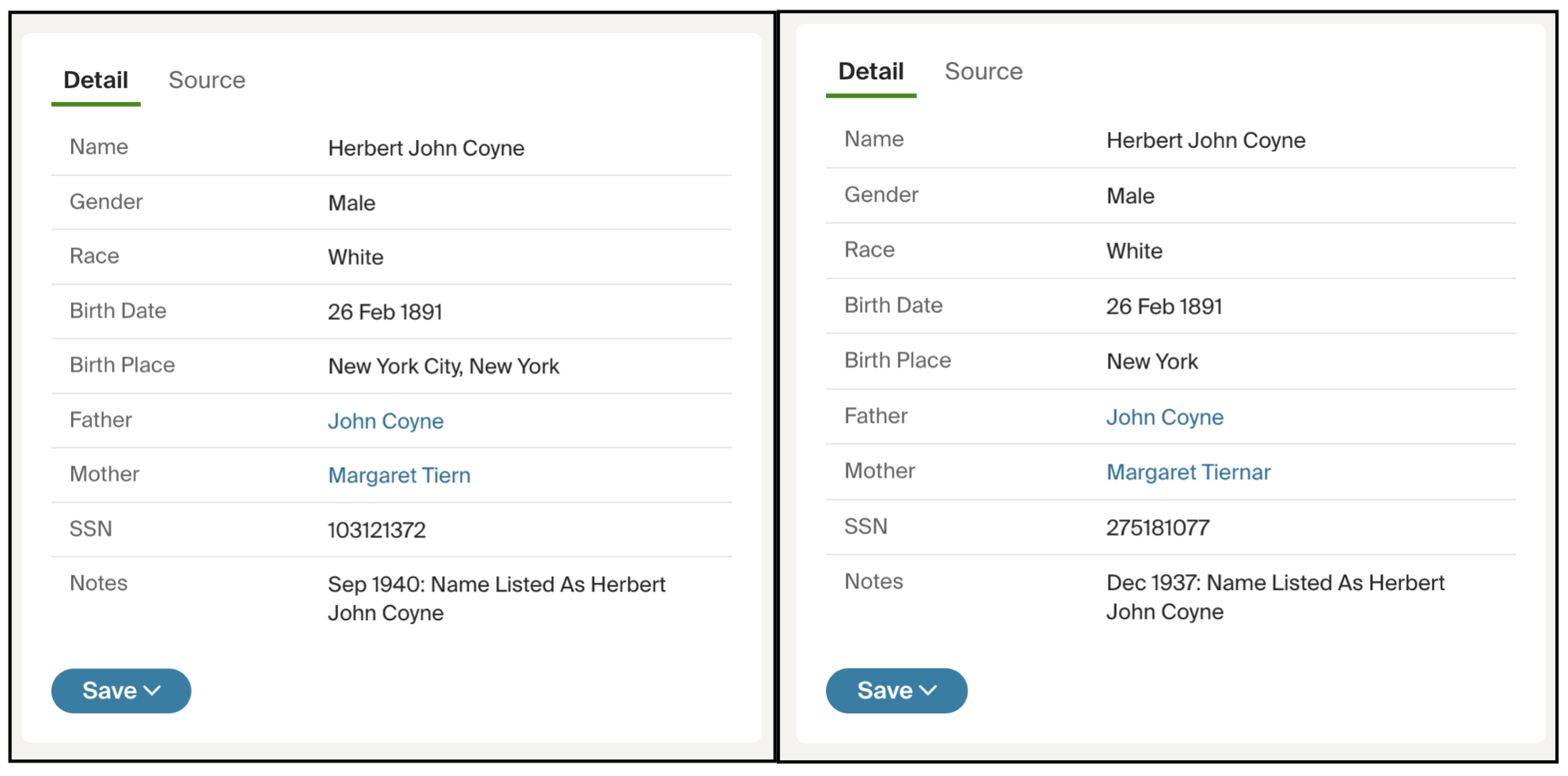Select the Detail tab in right record
1568x776 pixels.
tap(871, 71)
